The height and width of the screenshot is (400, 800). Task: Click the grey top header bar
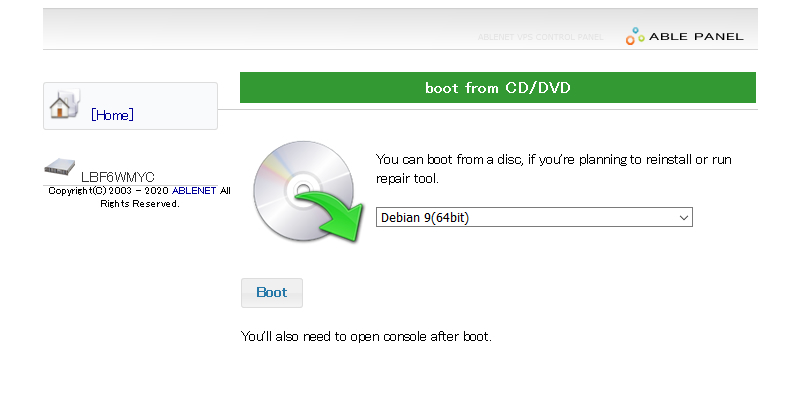[x=300, y=30]
